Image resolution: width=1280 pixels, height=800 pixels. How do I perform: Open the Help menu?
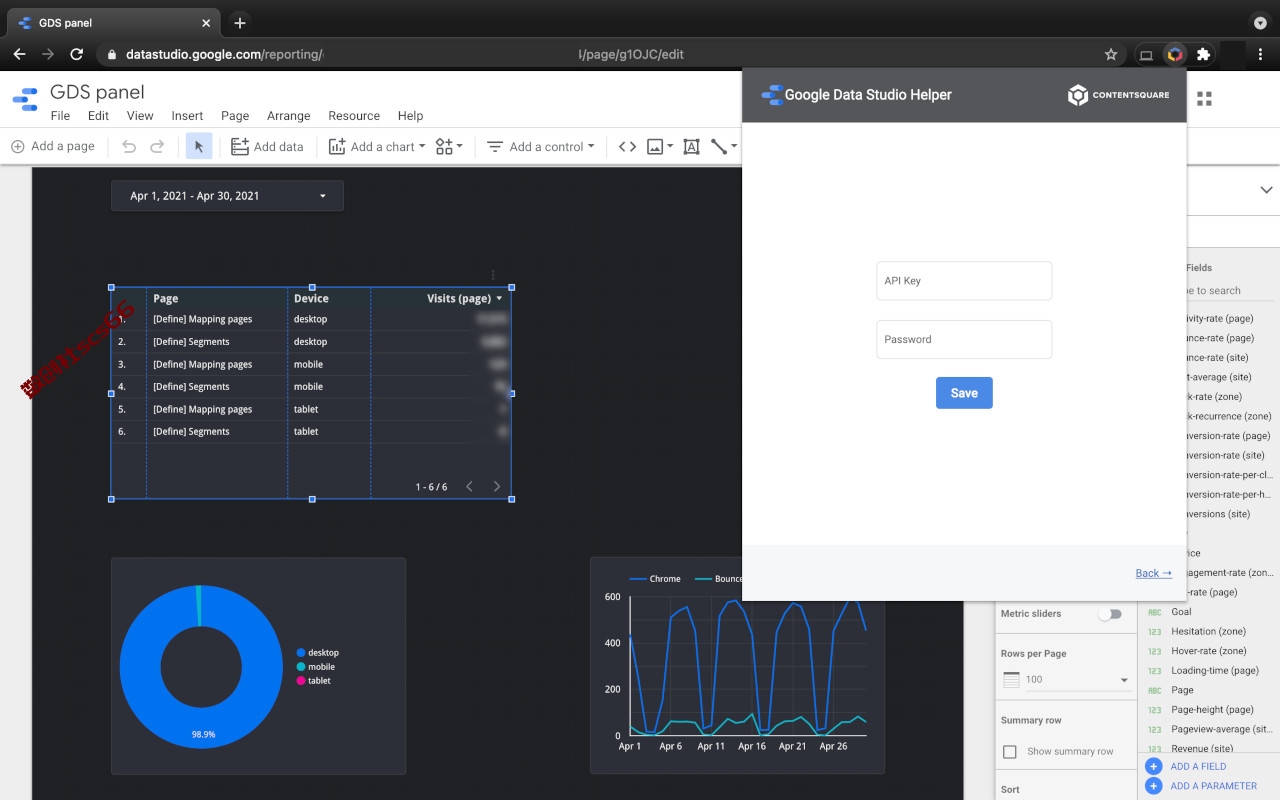pos(410,116)
